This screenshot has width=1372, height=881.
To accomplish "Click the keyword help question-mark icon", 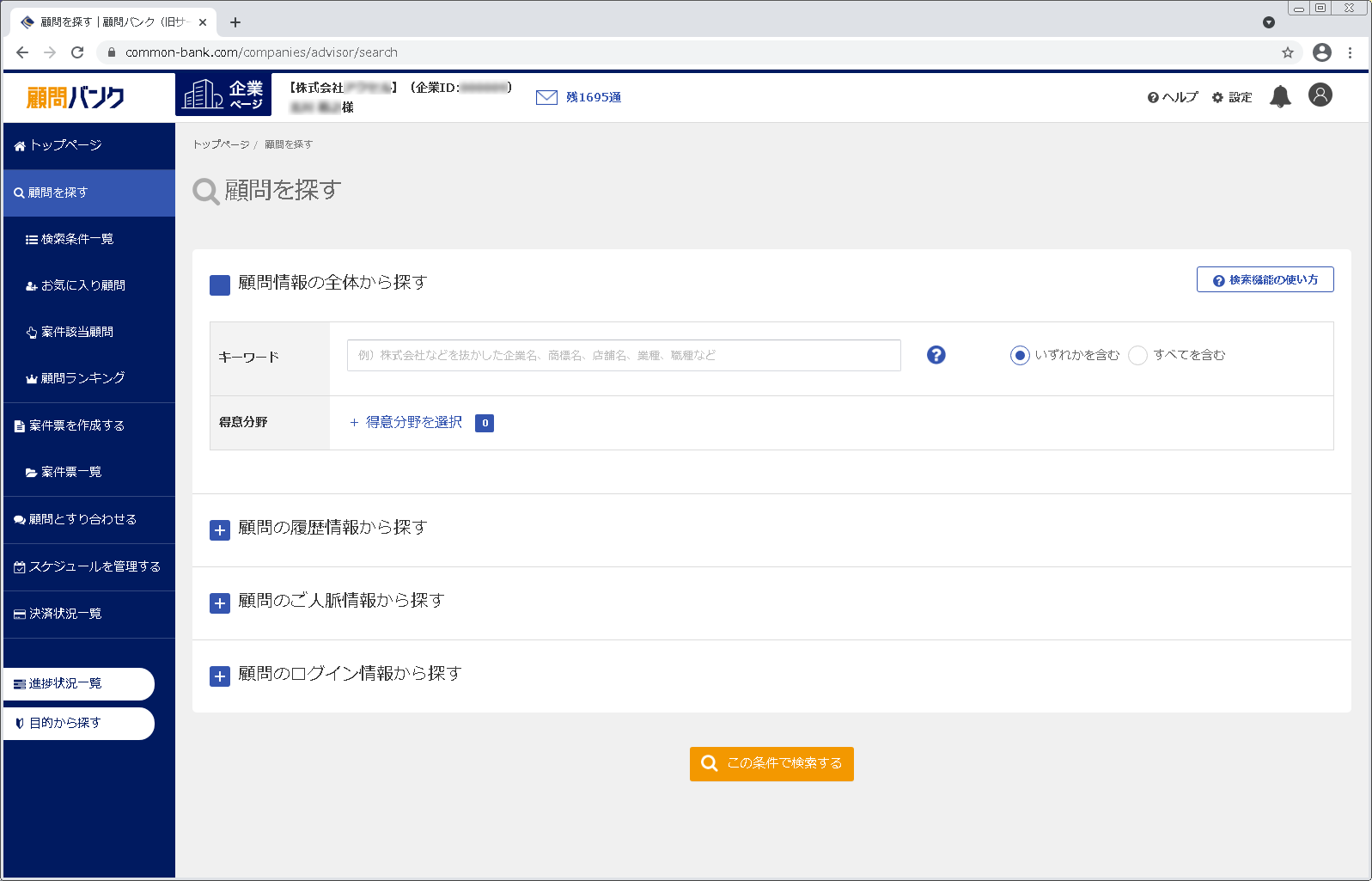I will 936,355.
